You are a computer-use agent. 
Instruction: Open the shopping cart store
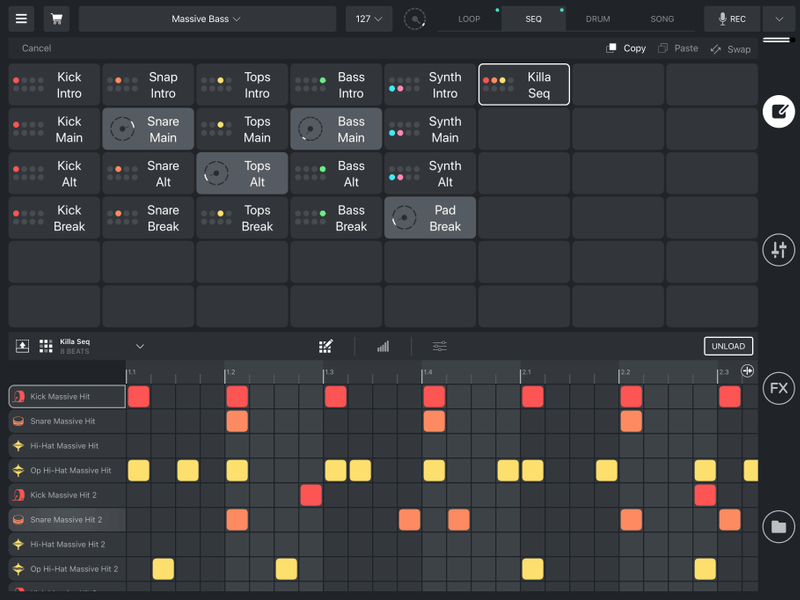tap(57, 19)
